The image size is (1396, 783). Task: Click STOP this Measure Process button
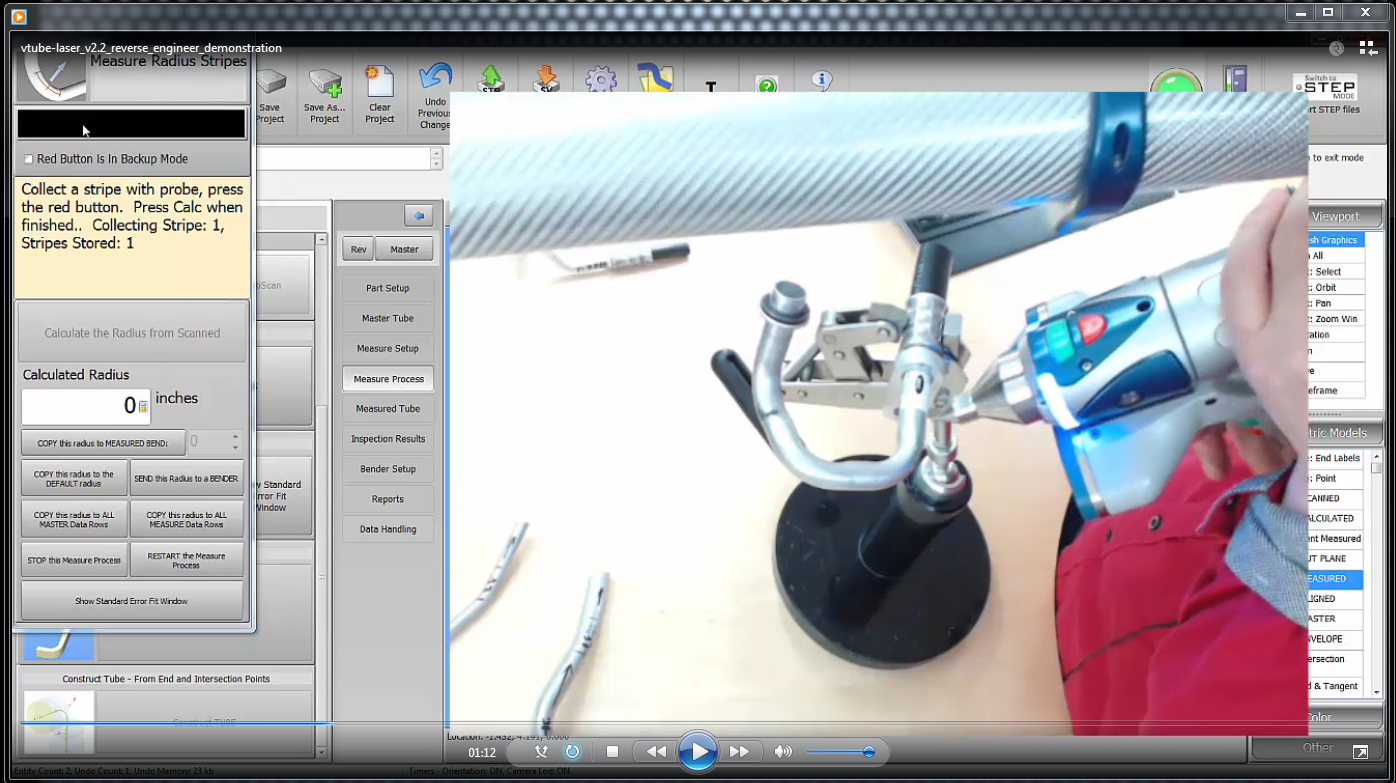pos(74,561)
